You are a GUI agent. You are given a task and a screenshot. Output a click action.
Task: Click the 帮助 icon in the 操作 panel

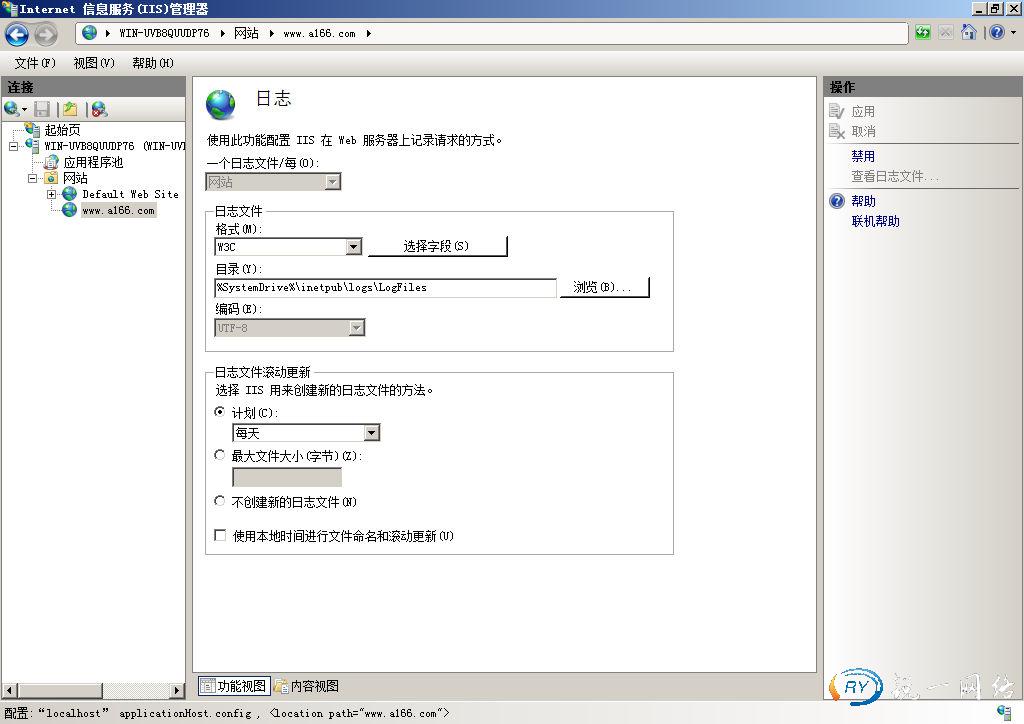pos(837,201)
